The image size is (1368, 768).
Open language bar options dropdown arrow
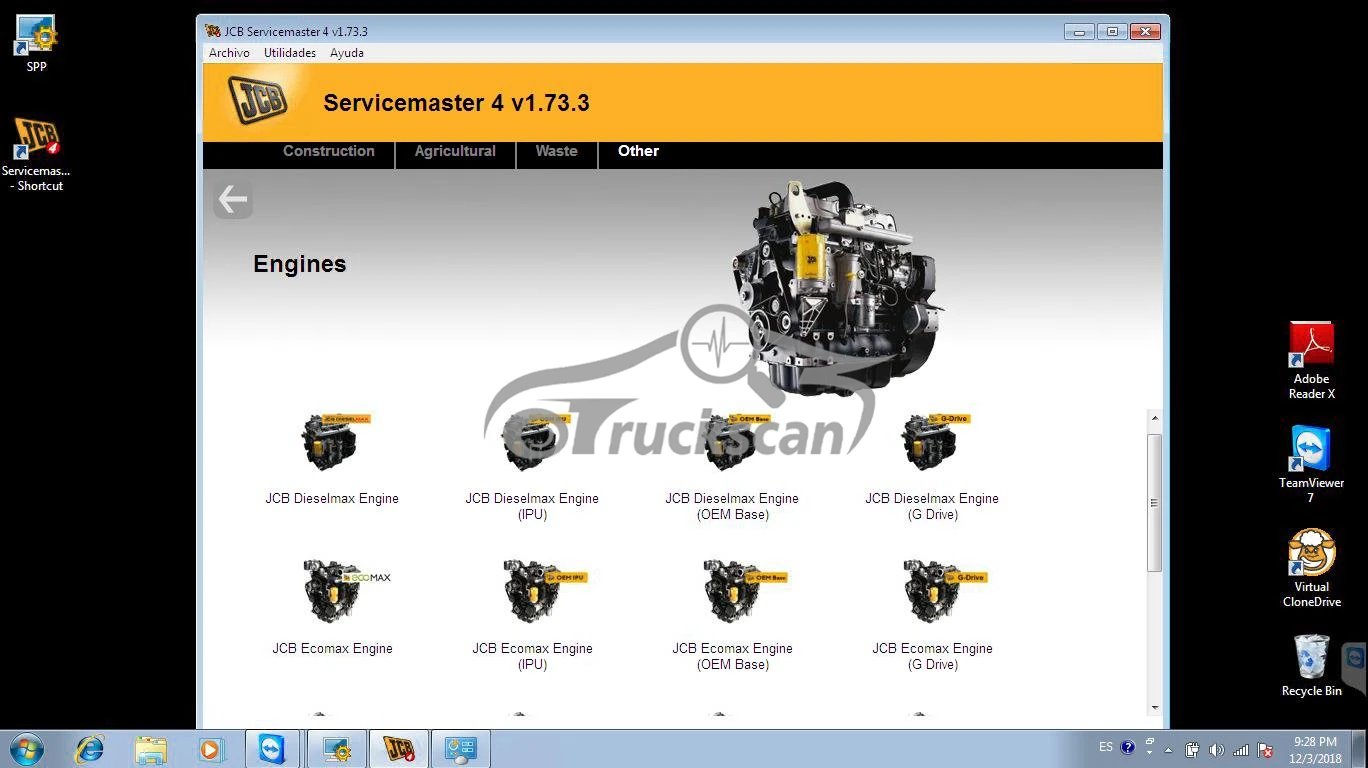point(1149,752)
